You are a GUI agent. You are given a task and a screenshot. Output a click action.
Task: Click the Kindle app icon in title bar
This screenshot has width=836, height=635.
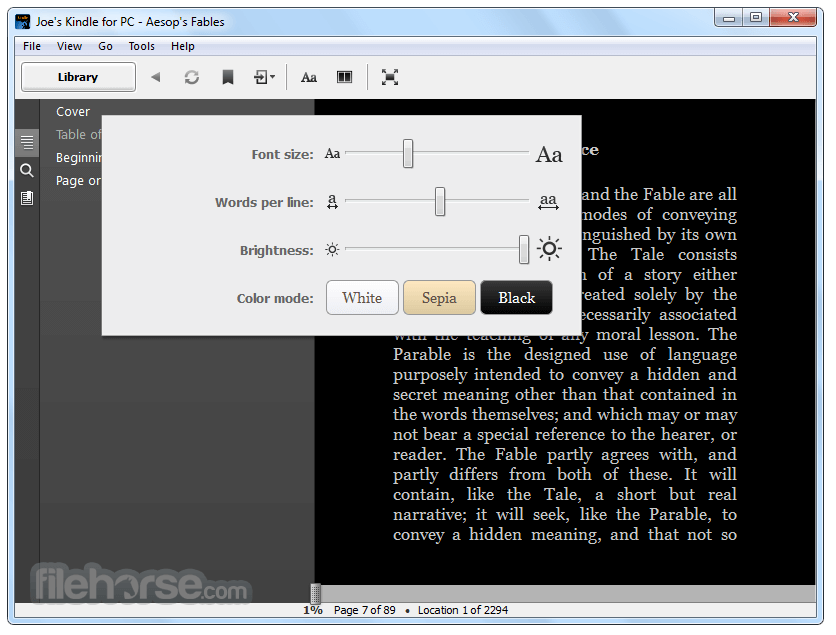pos(23,22)
